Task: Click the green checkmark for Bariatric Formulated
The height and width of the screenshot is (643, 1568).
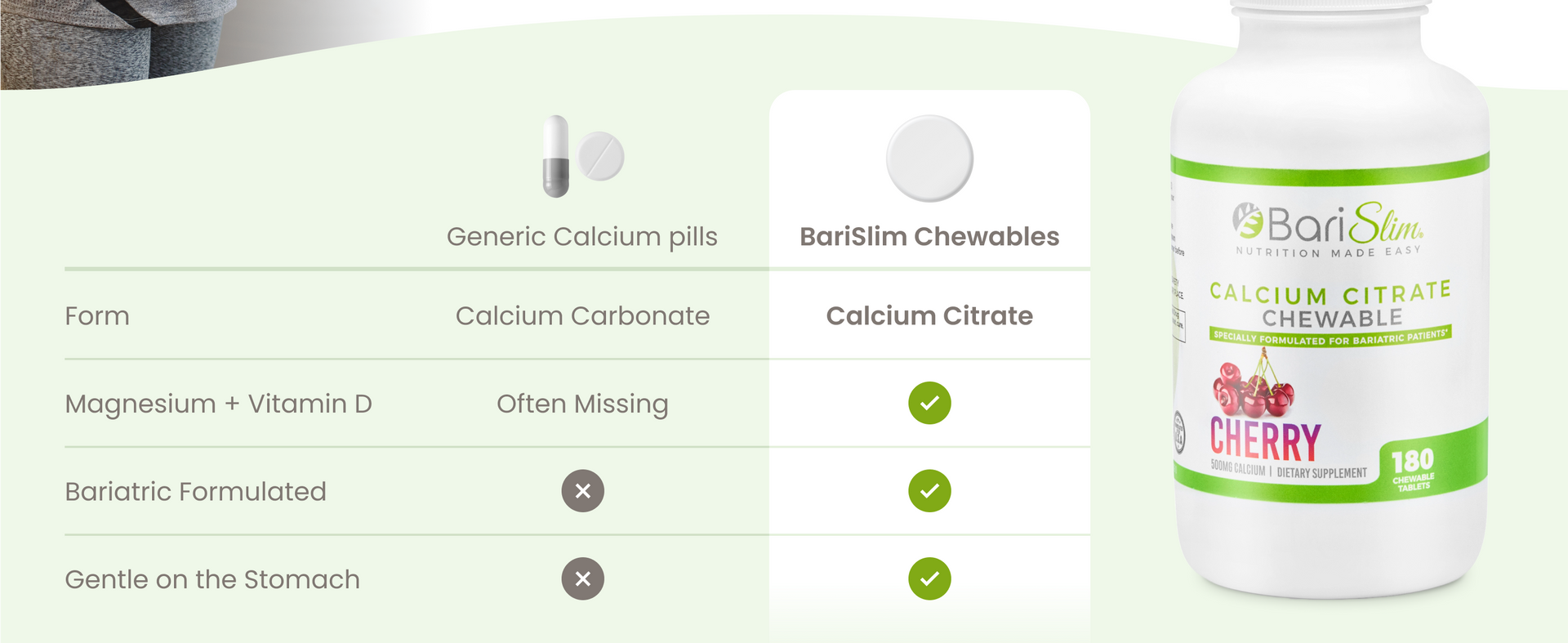Action: point(929,491)
